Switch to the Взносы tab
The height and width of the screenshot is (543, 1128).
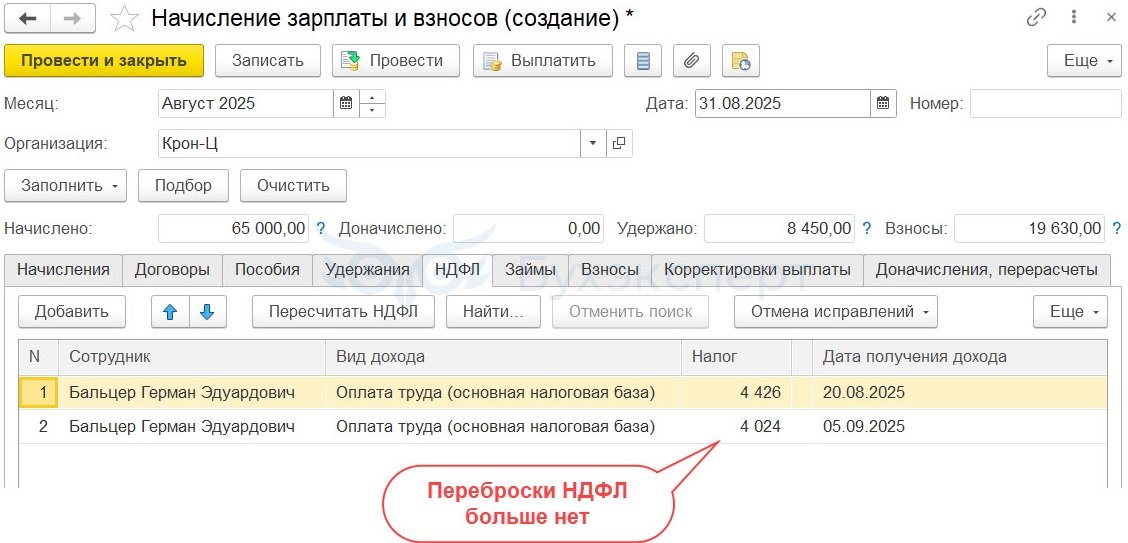pos(610,270)
